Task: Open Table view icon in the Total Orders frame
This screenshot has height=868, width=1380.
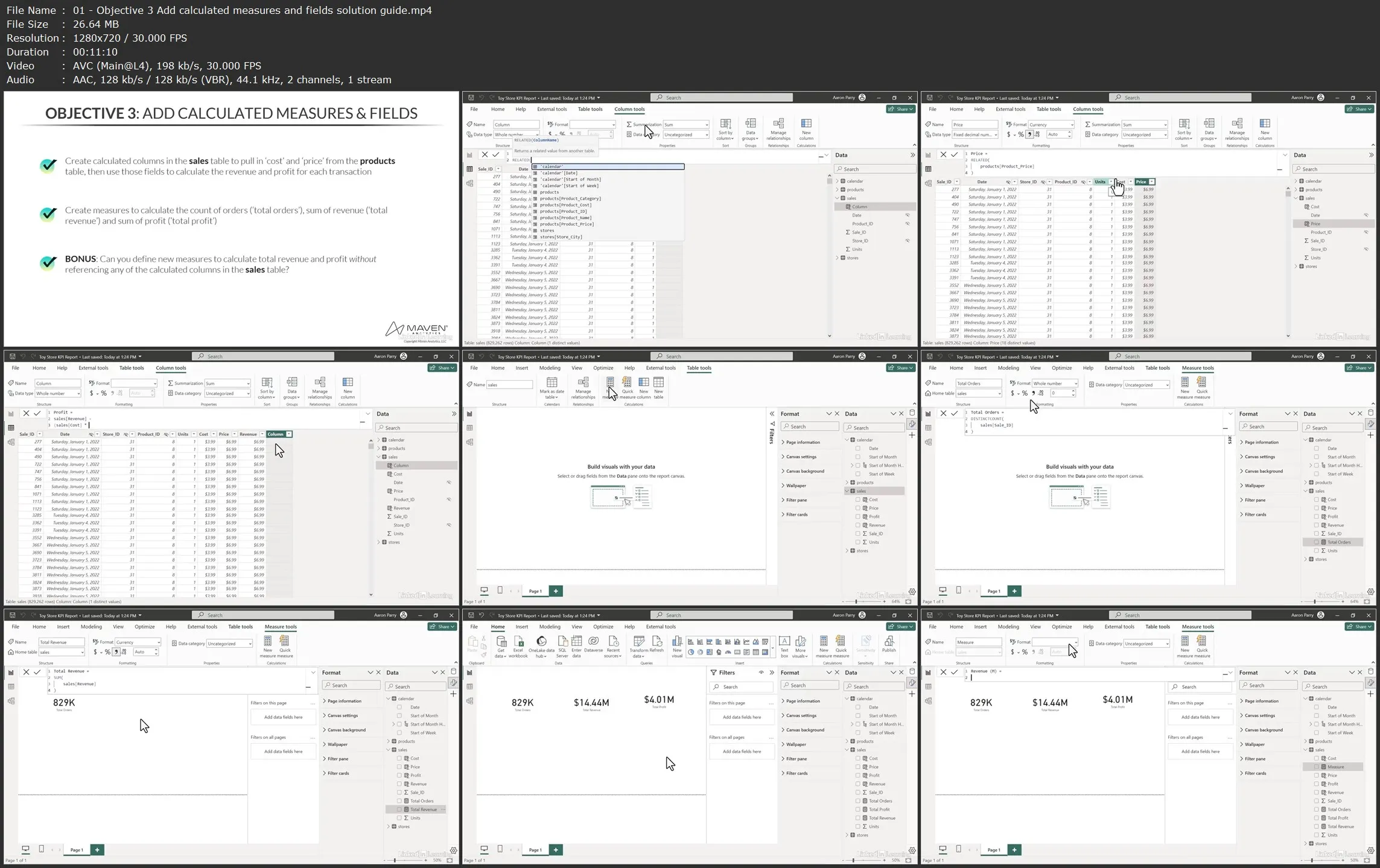Action: point(928,428)
